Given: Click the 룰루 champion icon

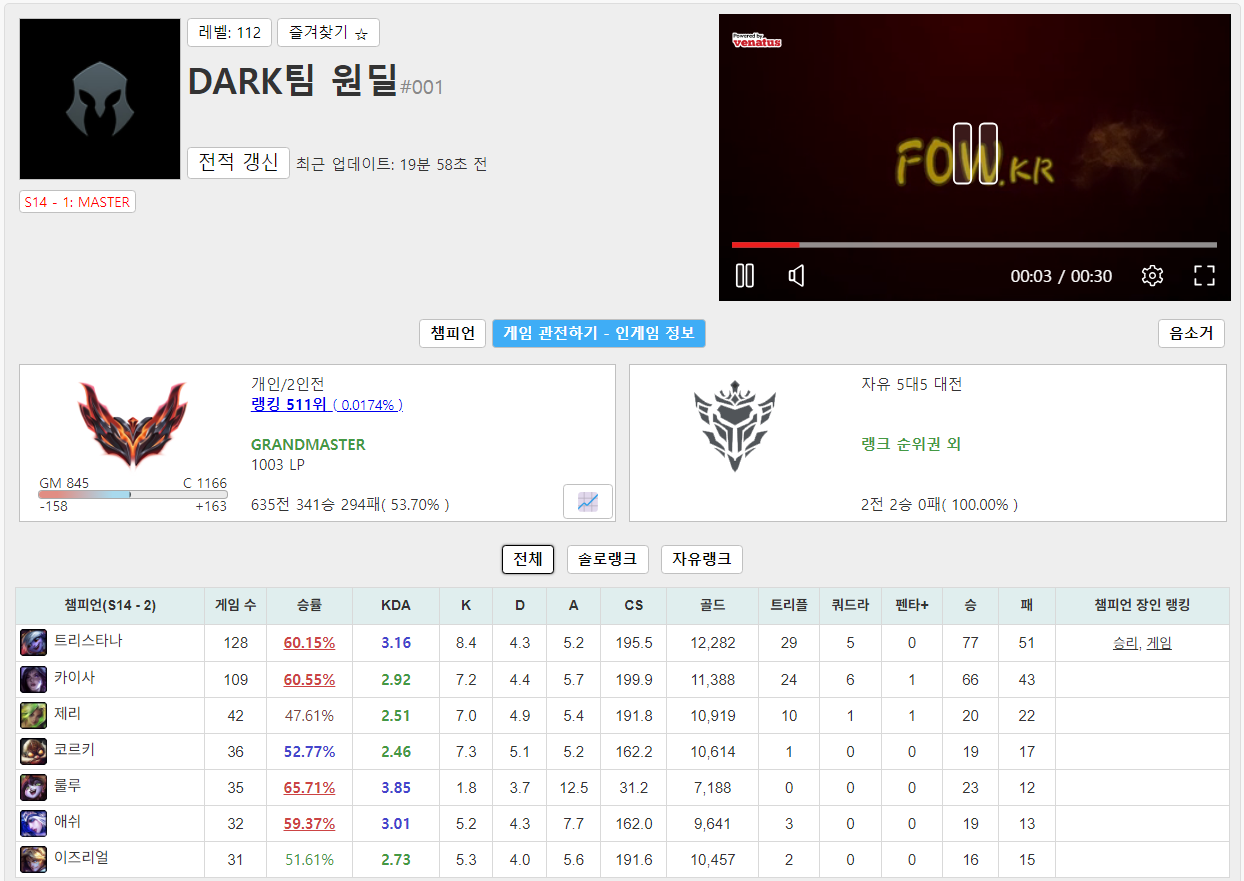Looking at the screenshot, I should 33,787.
